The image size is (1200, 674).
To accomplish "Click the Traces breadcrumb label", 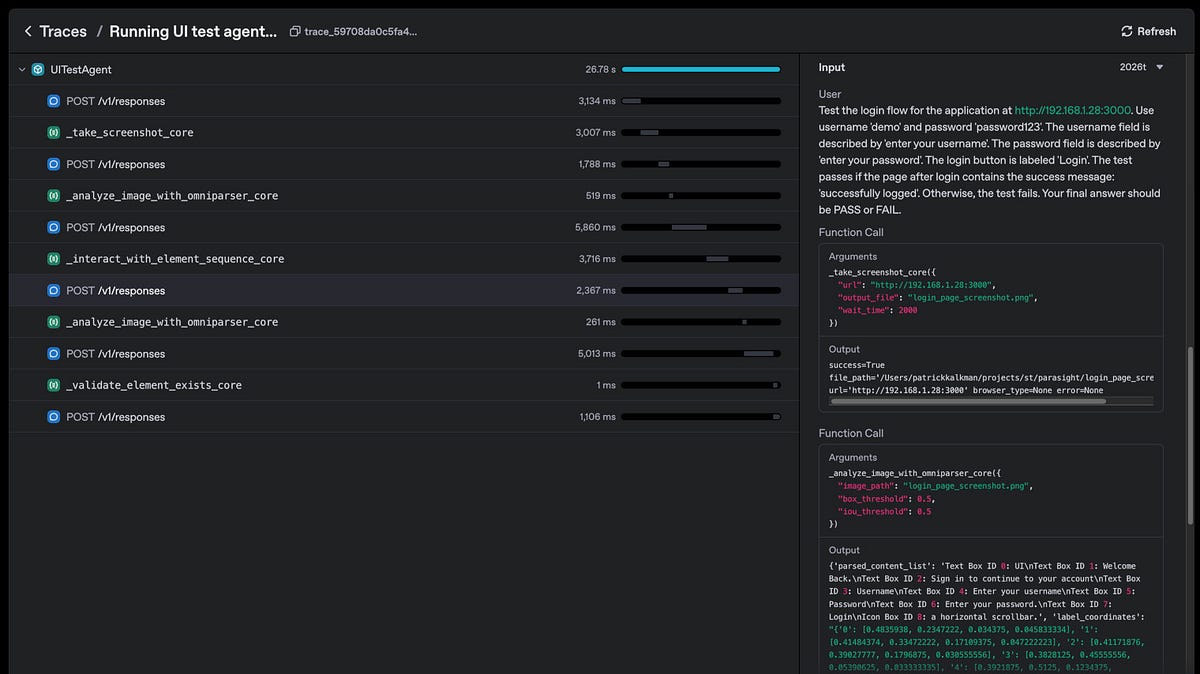I will point(63,32).
